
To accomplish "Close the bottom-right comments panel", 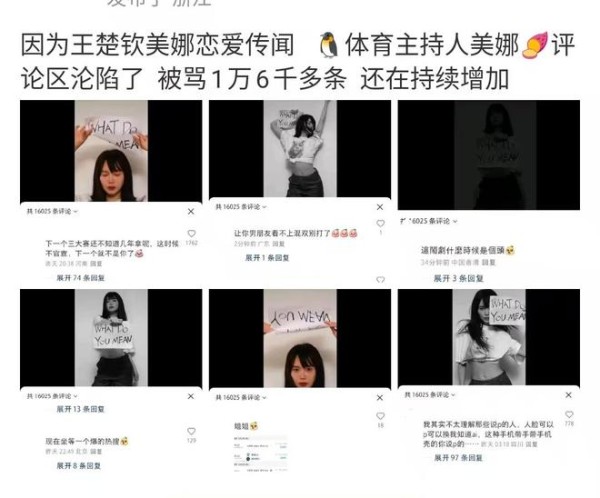I will [569, 395].
